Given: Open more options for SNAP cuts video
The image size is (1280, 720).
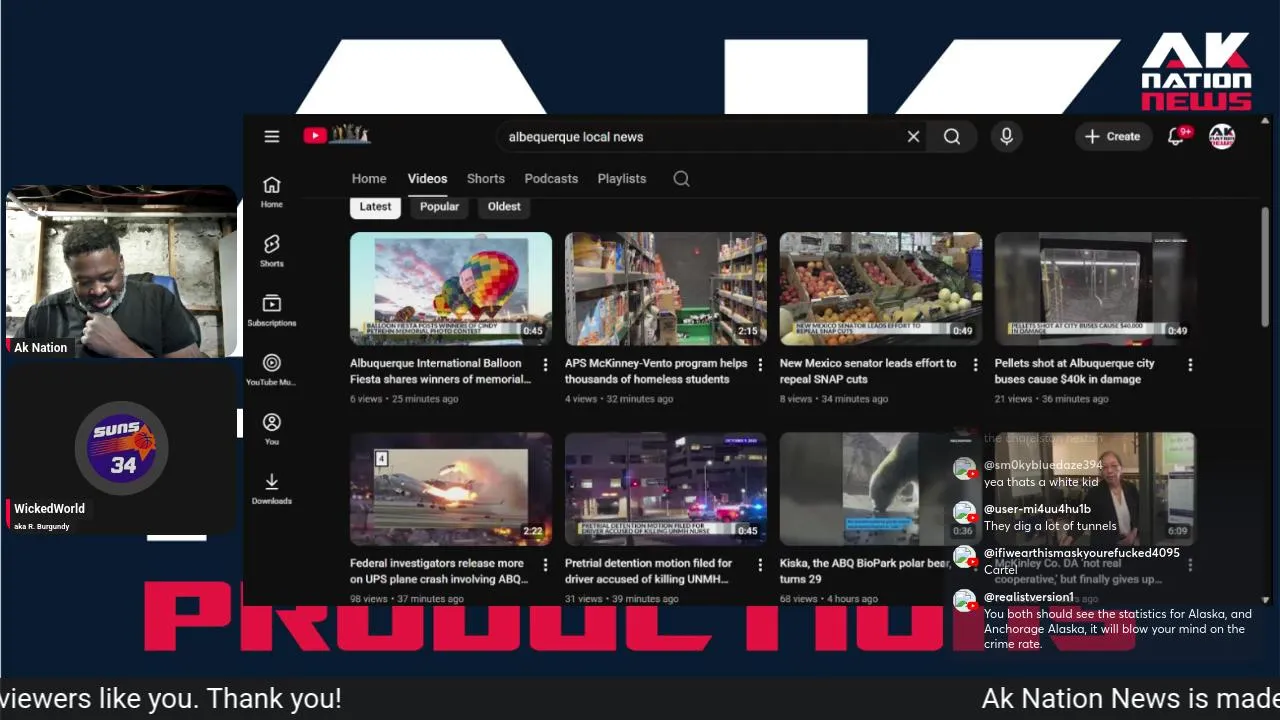Looking at the screenshot, I should [975, 365].
